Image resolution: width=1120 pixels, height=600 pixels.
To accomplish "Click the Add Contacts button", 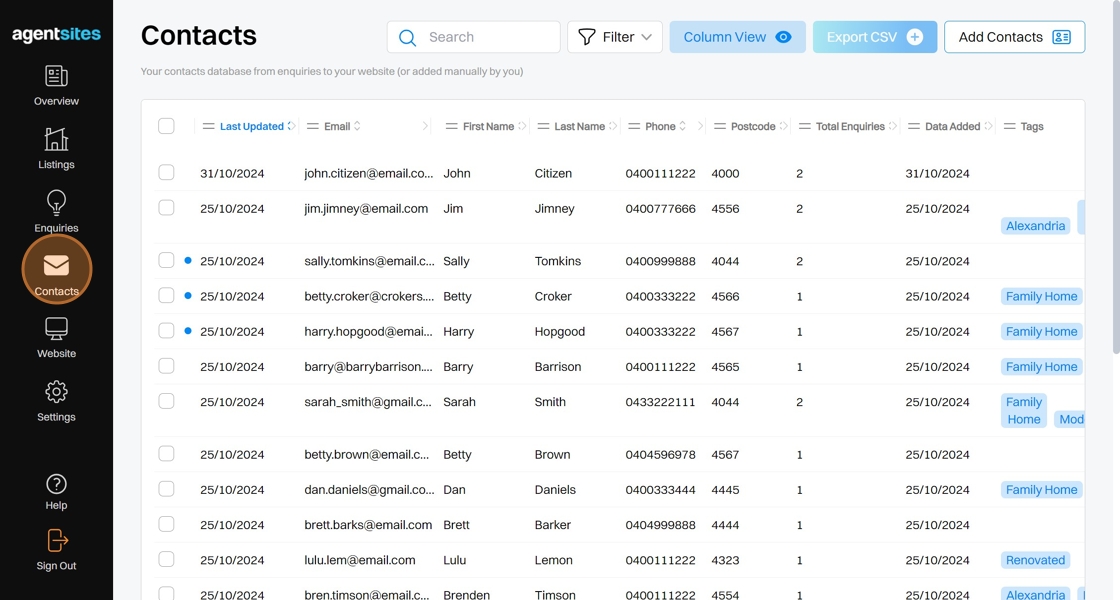I will [x=1014, y=37].
